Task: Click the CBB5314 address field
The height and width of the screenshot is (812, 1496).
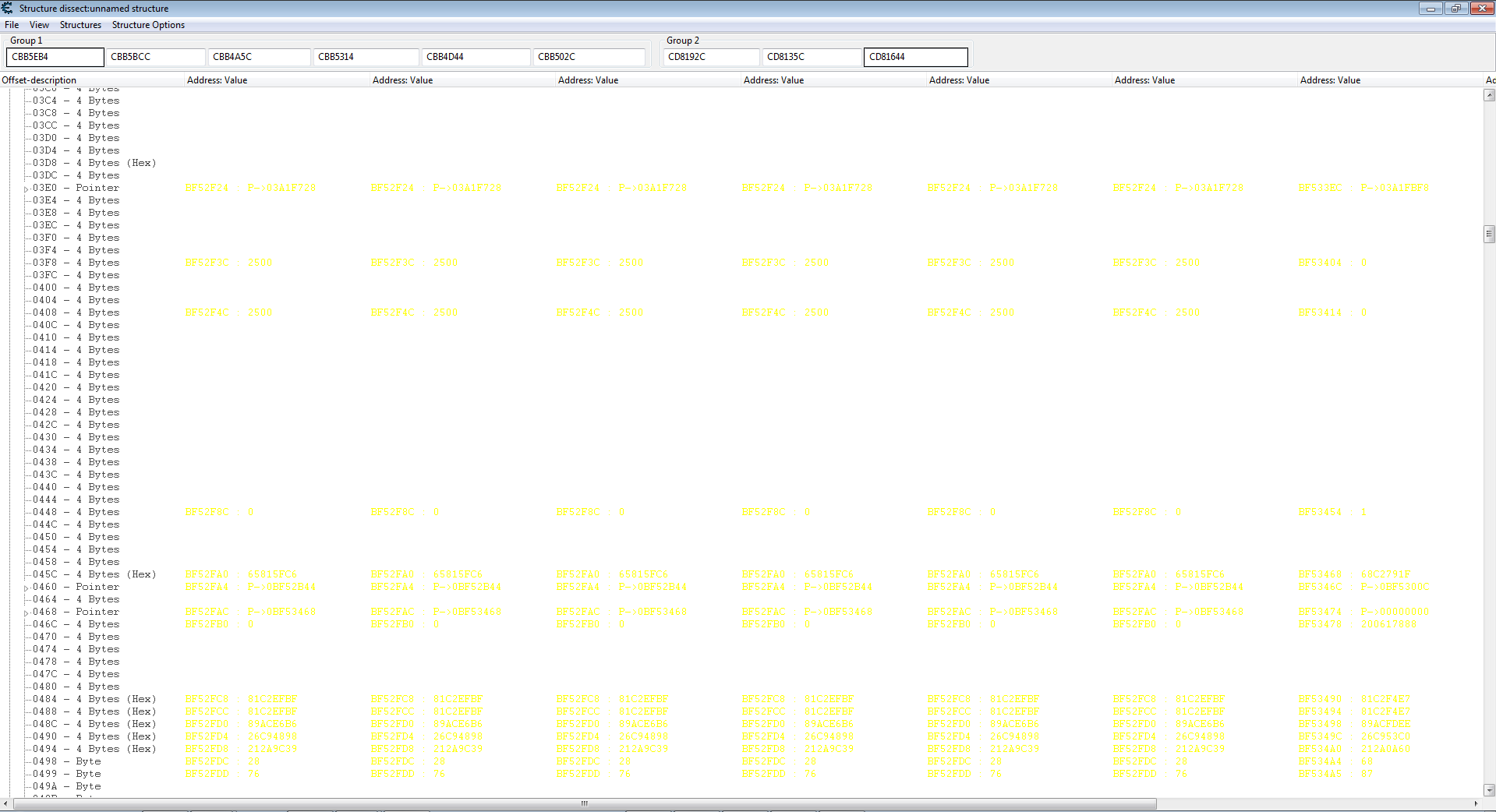Action: pyautogui.click(x=366, y=57)
